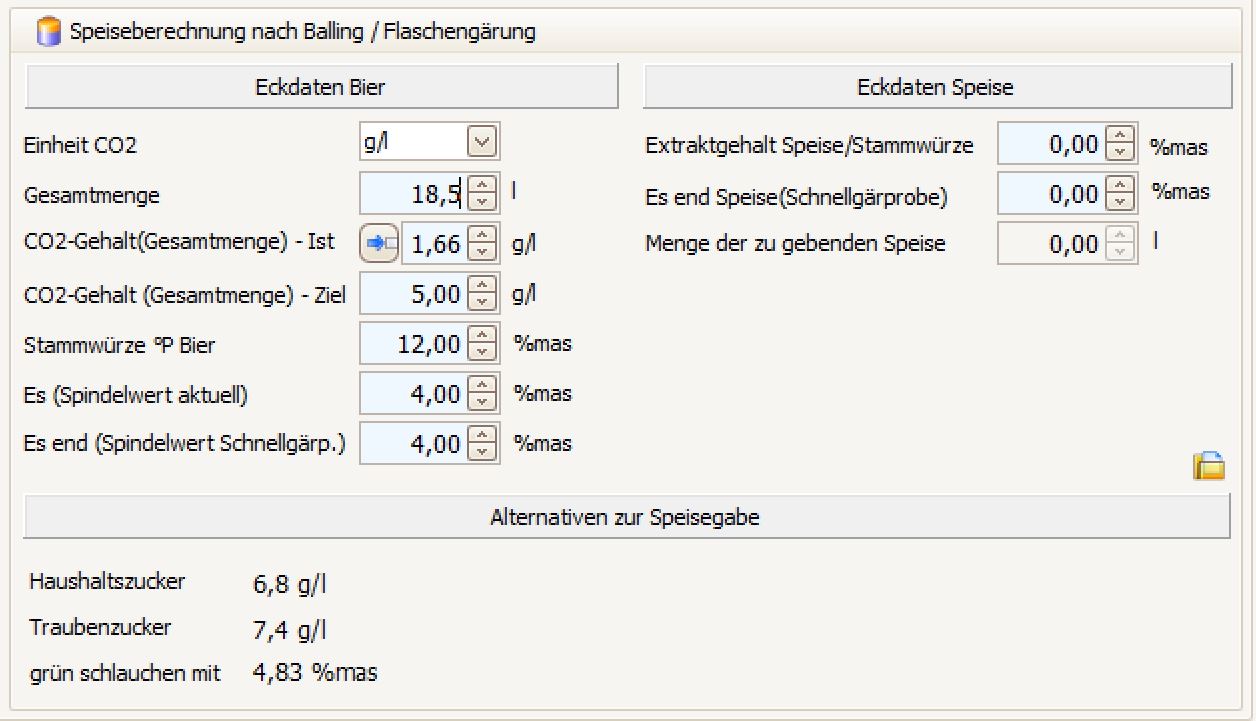Focus the CO2-Gehalt Ziel input field
This screenshot has height=721, width=1256.
coord(413,294)
